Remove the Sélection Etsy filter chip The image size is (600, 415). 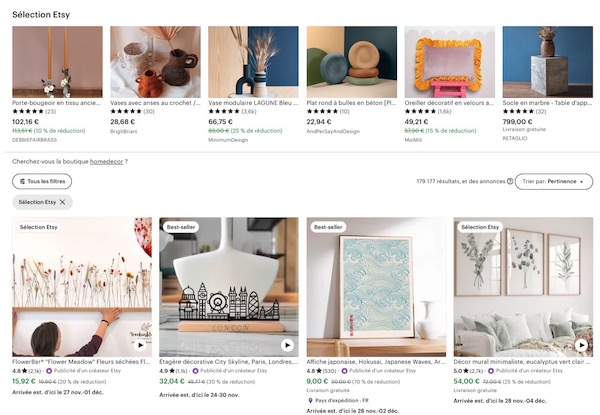click(62, 202)
